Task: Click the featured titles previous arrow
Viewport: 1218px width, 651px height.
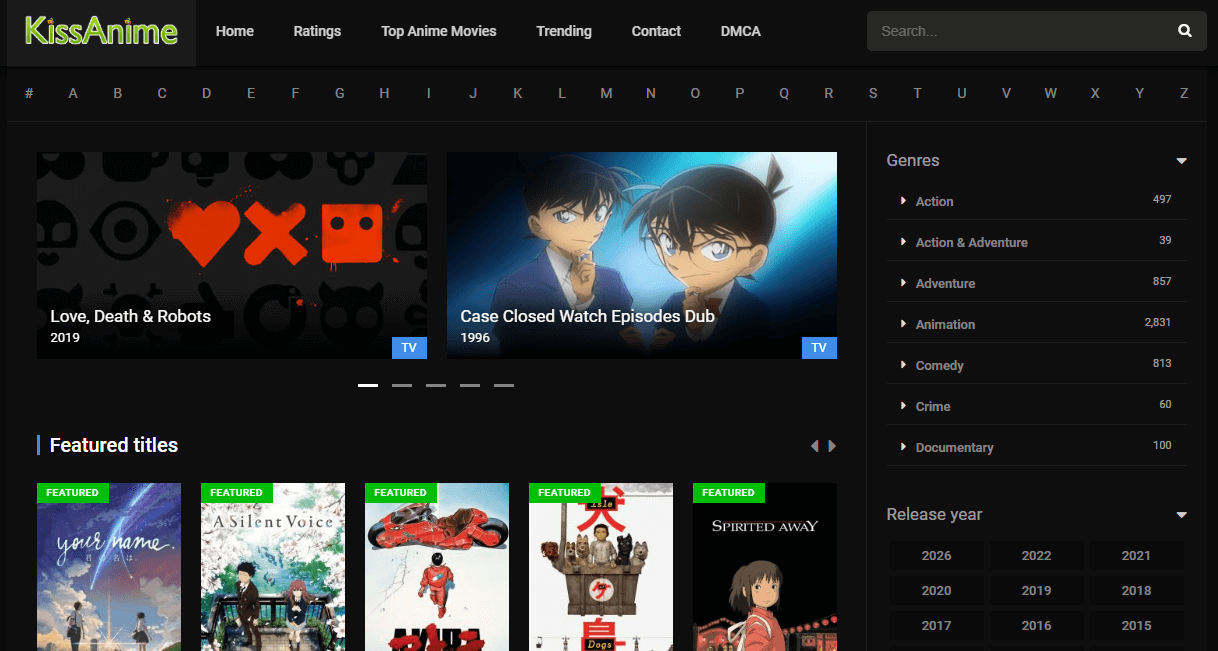Action: point(814,446)
